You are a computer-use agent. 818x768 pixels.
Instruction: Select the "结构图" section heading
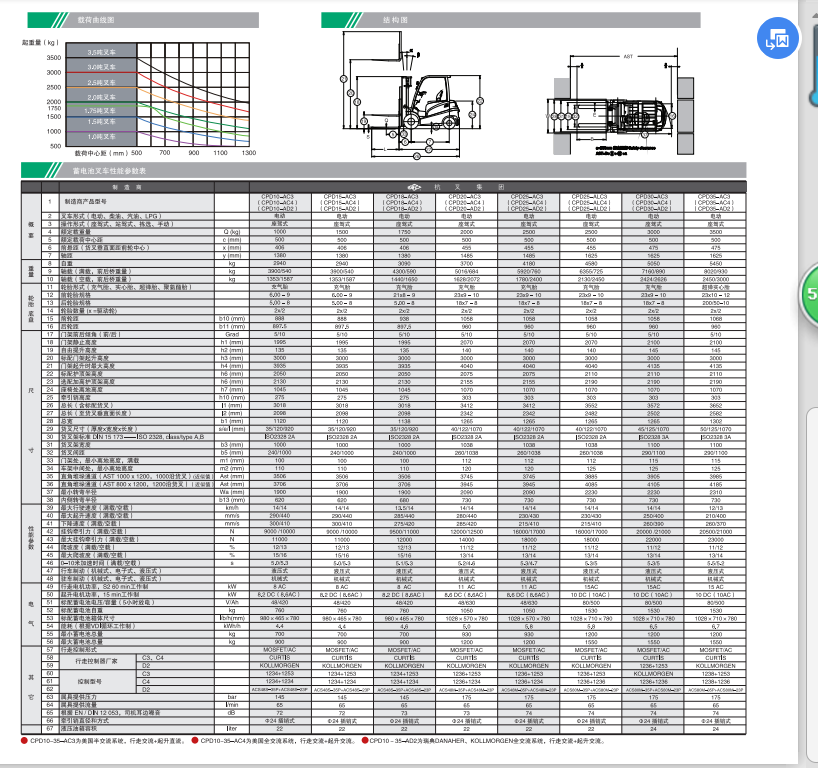[x=395, y=20]
